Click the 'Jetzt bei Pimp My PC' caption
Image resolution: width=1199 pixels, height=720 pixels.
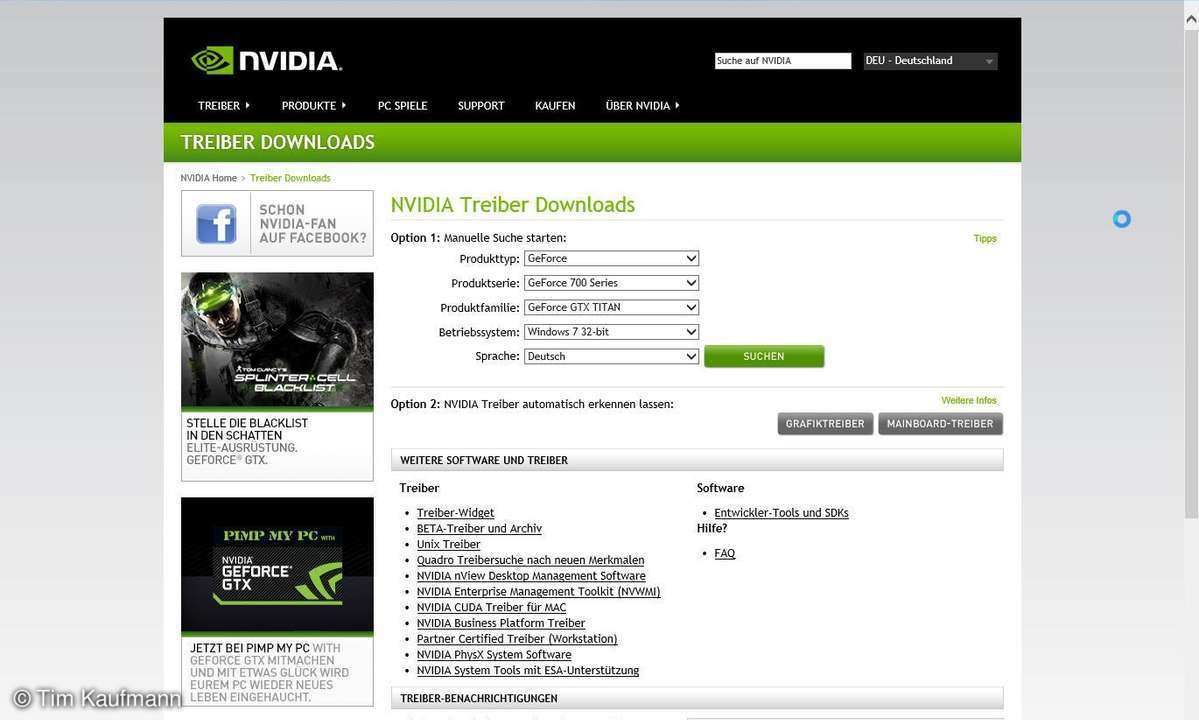249,648
